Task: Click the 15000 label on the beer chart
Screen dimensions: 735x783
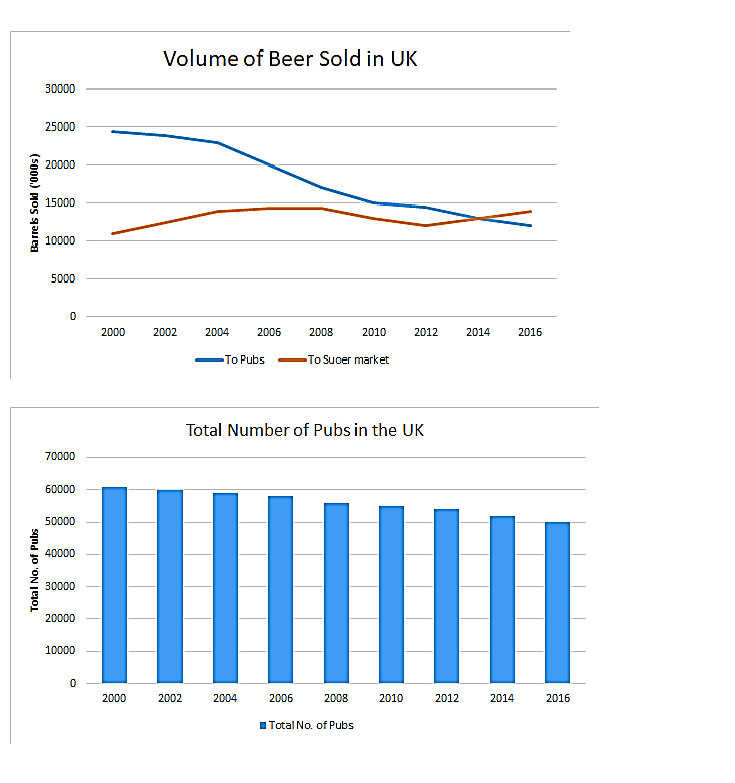Action: [x=60, y=203]
